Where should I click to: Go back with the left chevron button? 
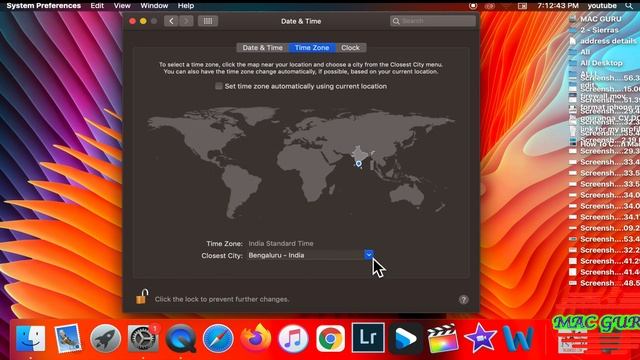171,21
